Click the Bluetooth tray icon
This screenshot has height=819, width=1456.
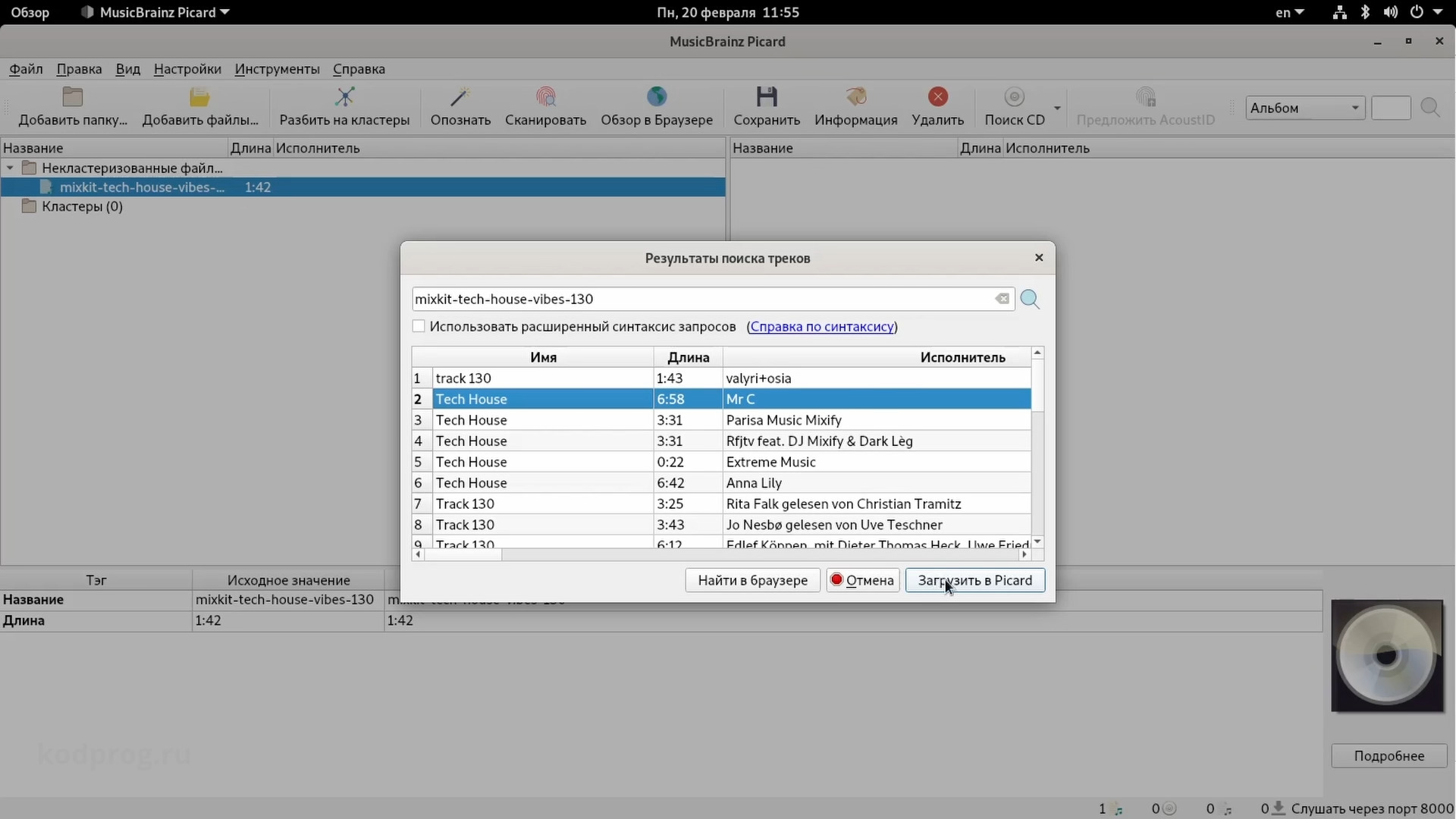(x=1365, y=12)
